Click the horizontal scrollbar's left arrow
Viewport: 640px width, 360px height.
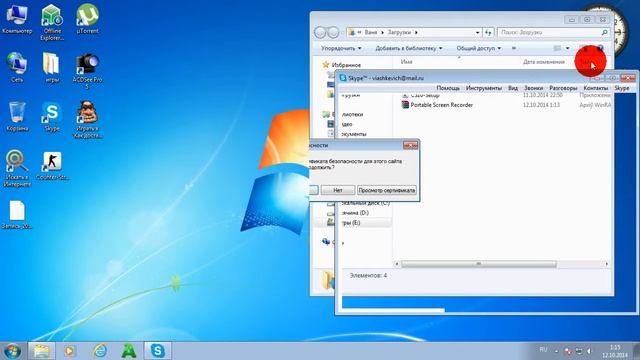pos(397,264)
